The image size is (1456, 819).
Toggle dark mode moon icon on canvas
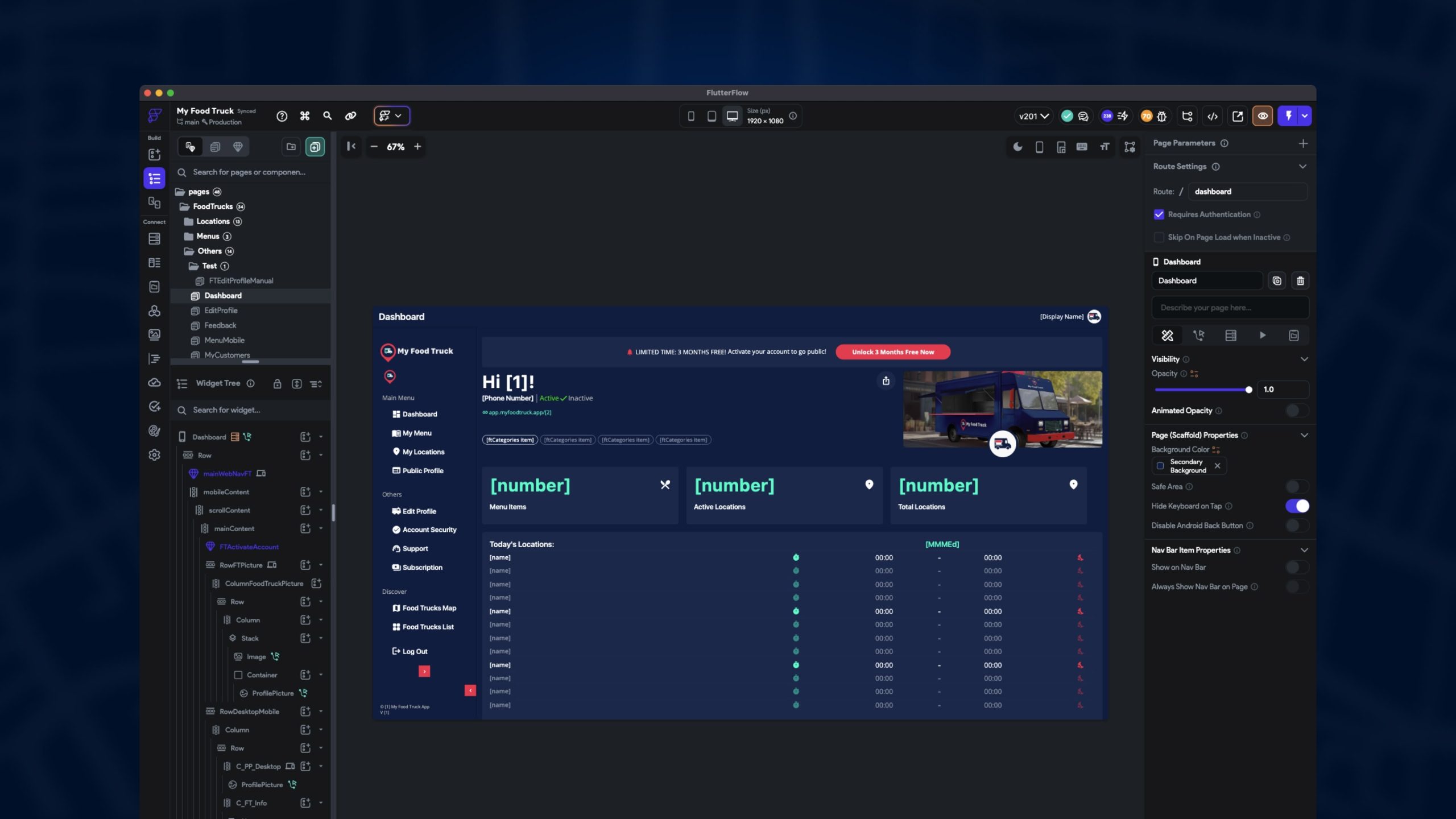click(1017, 147)
